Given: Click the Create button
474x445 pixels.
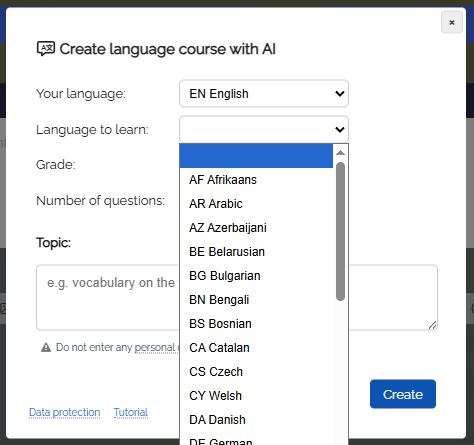Looking at the screenshot, I should pyautogui.click(x=403, y=394).
